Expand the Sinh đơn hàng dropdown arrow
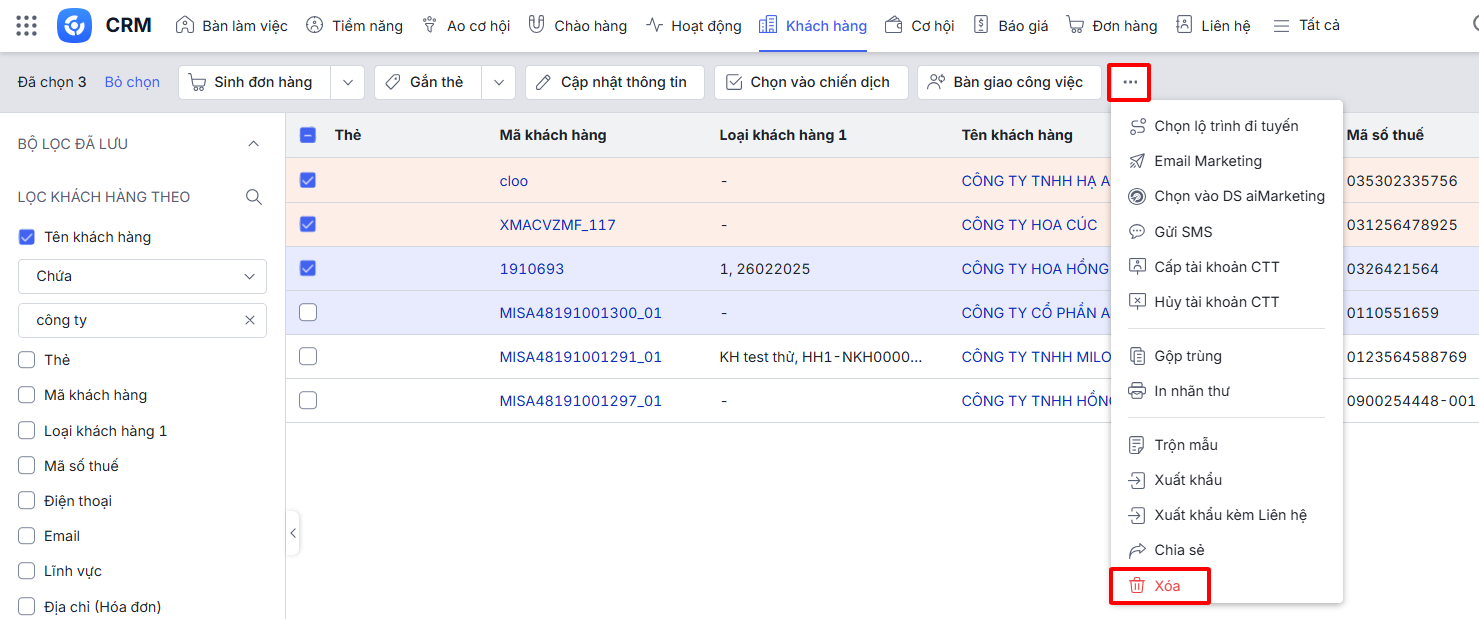Image resolution: width=1479 pixels, height=619 pixels. 347,82
